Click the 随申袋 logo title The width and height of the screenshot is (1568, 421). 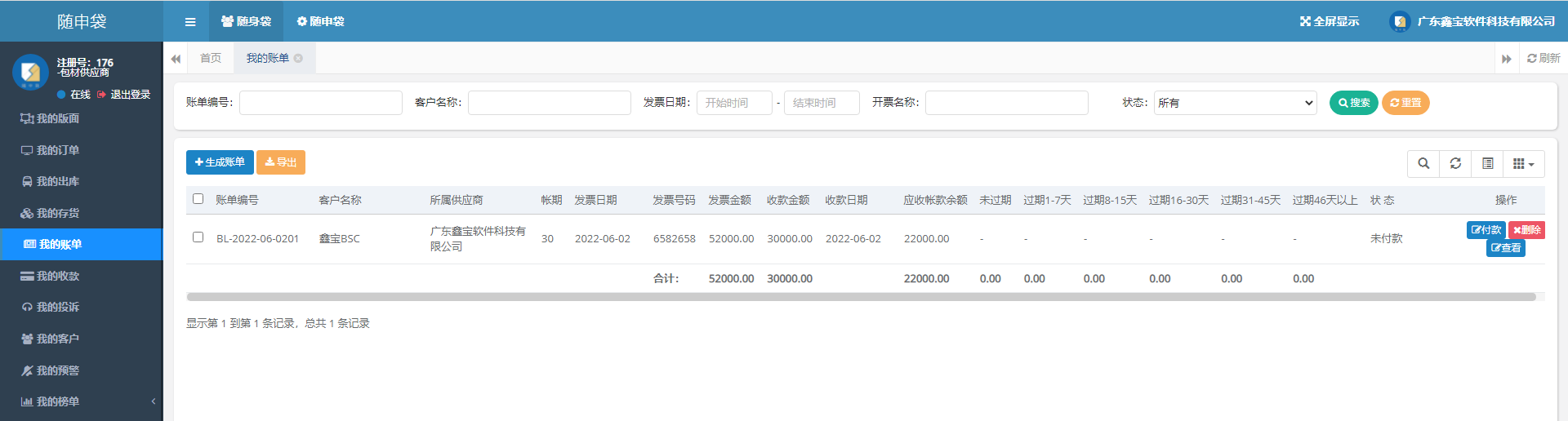point(82,22)
